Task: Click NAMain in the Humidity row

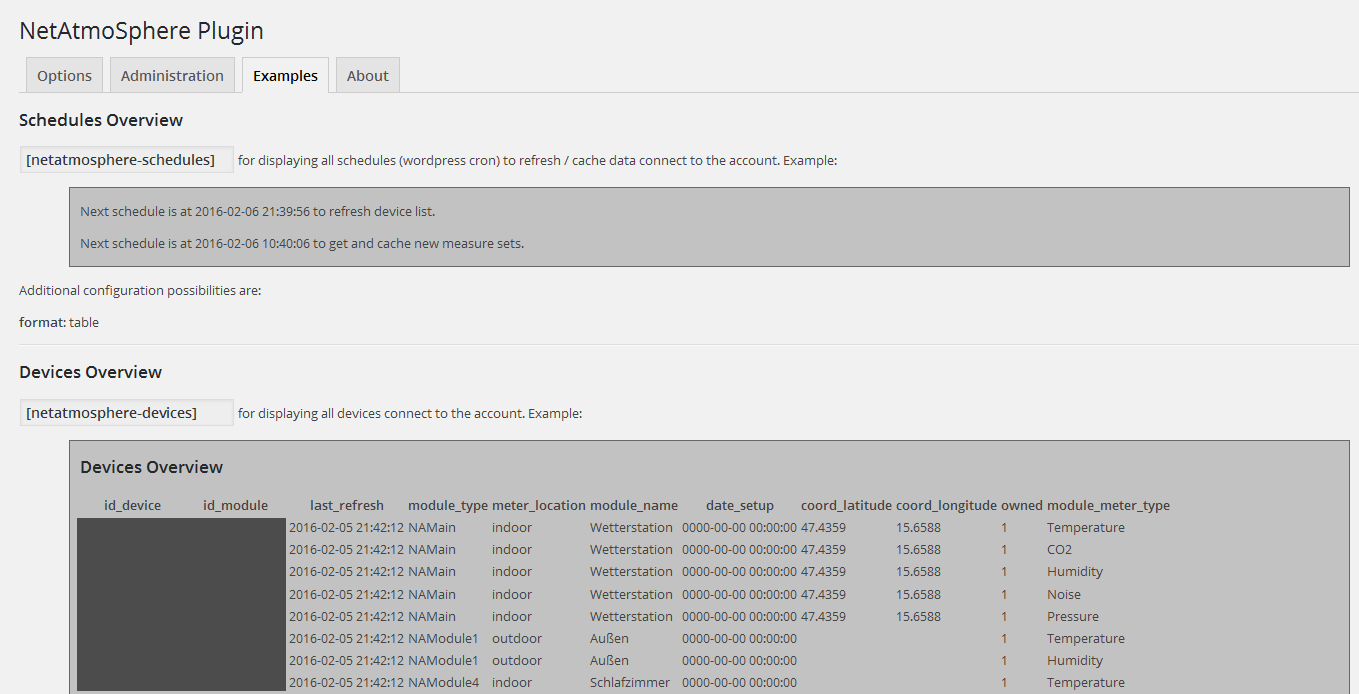Action: pos(432,571)
